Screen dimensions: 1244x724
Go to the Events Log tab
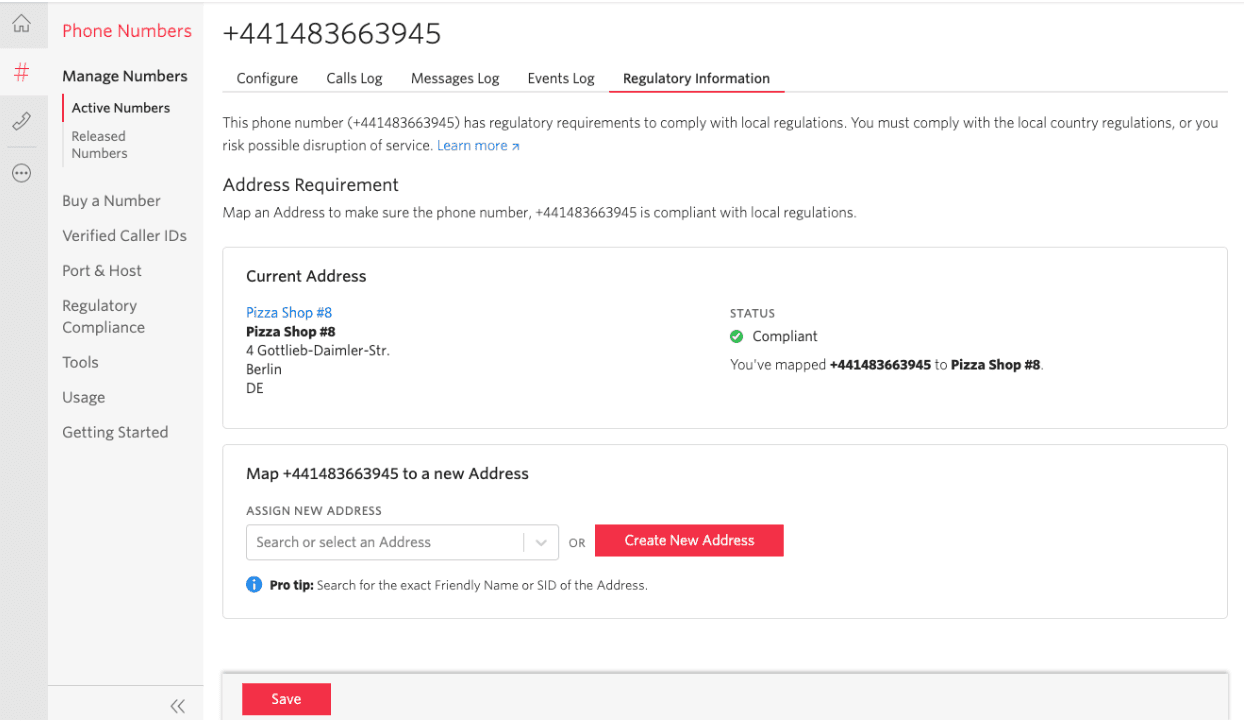point(561,78)
